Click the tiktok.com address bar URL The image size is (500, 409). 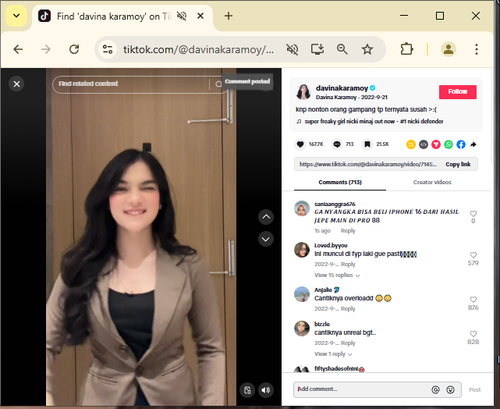click(x=198, y=49)
